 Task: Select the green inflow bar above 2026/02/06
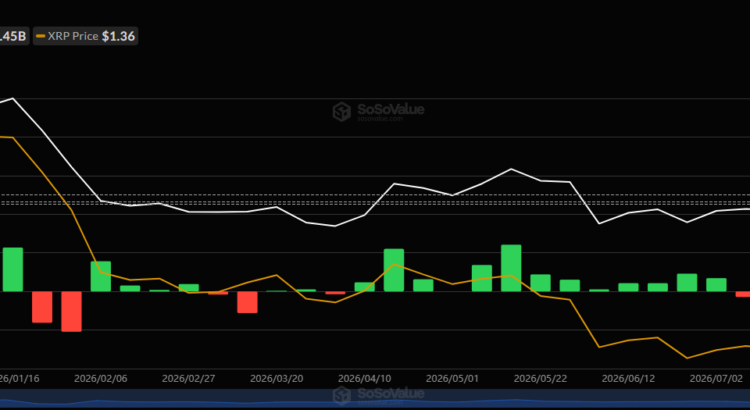[100, 276]
